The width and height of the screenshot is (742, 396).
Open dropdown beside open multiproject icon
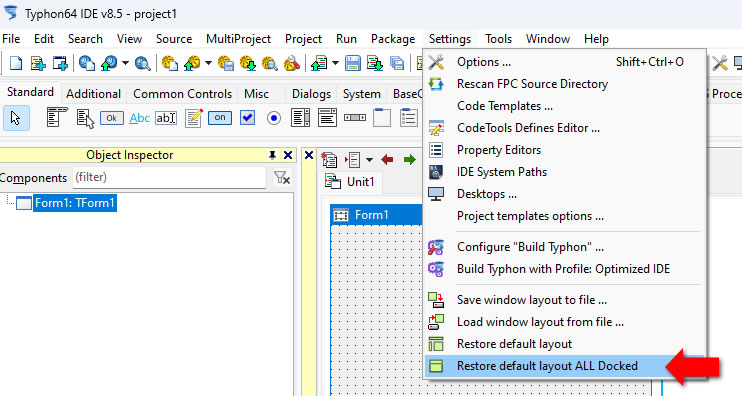point(125,62)
